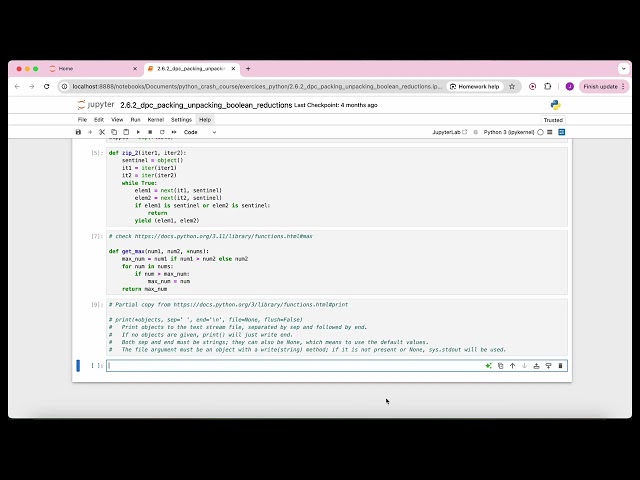Click the localhost address bar
640x480 pixels.
pos(257,87)
